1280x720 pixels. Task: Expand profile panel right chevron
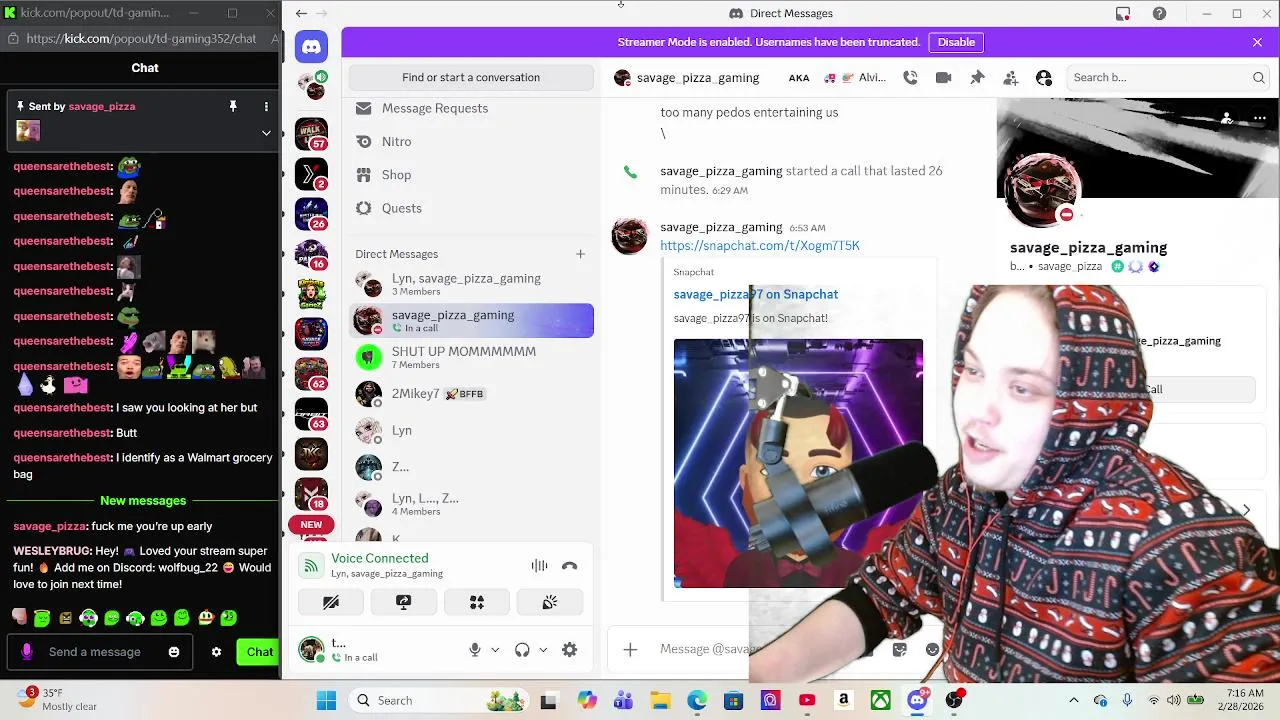point(1246,510)
